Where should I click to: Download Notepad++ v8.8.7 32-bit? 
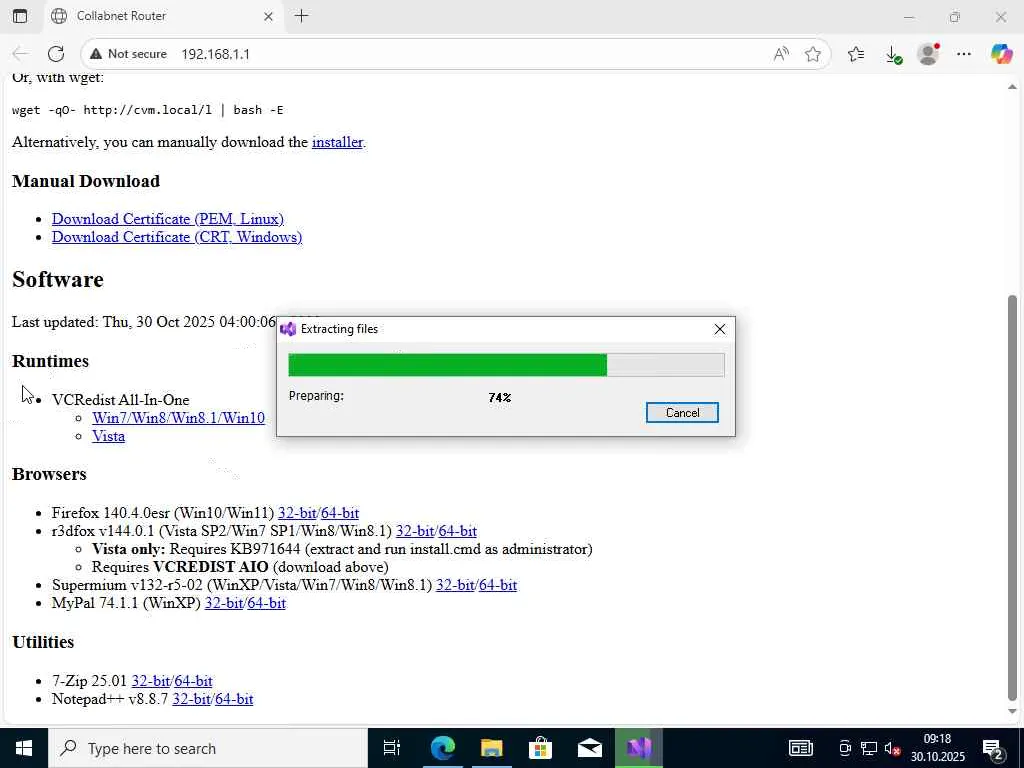point(191,699)
